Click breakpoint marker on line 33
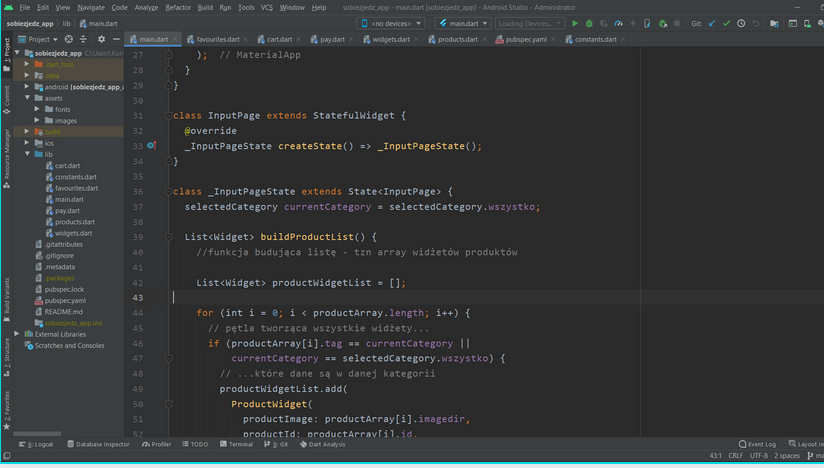Image resolution: width=824 pixels, height=468 pixels. pyautogui.click(x=151, y=146)
